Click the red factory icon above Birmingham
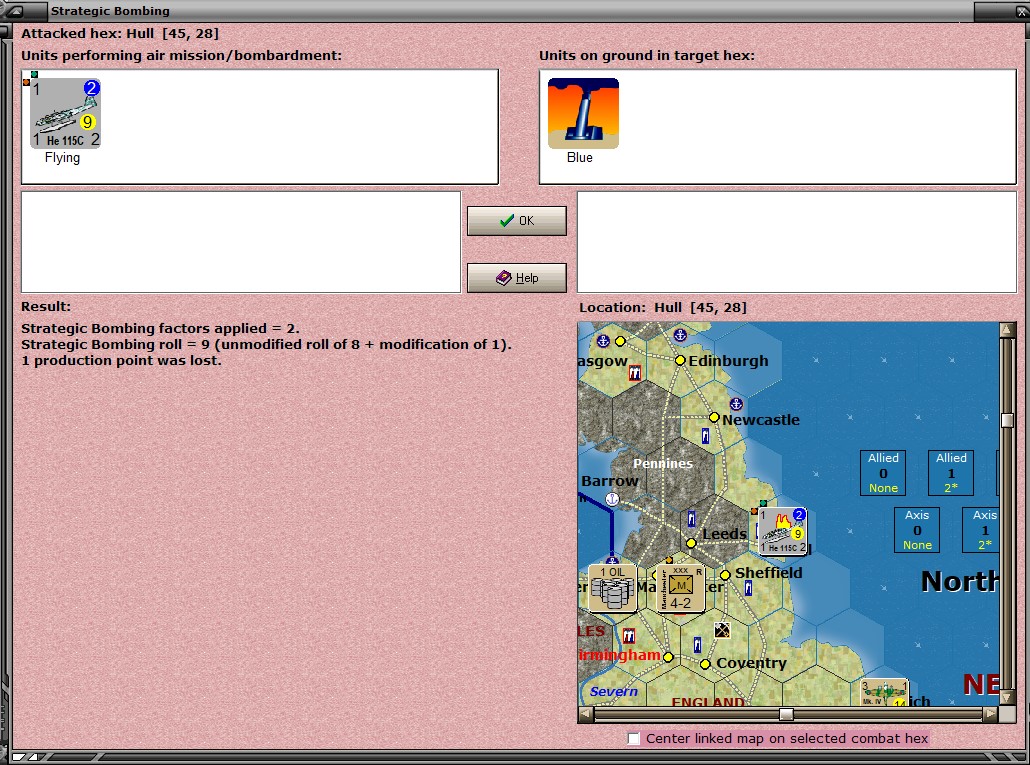The image size is (1030, 765). coord(629,636)
